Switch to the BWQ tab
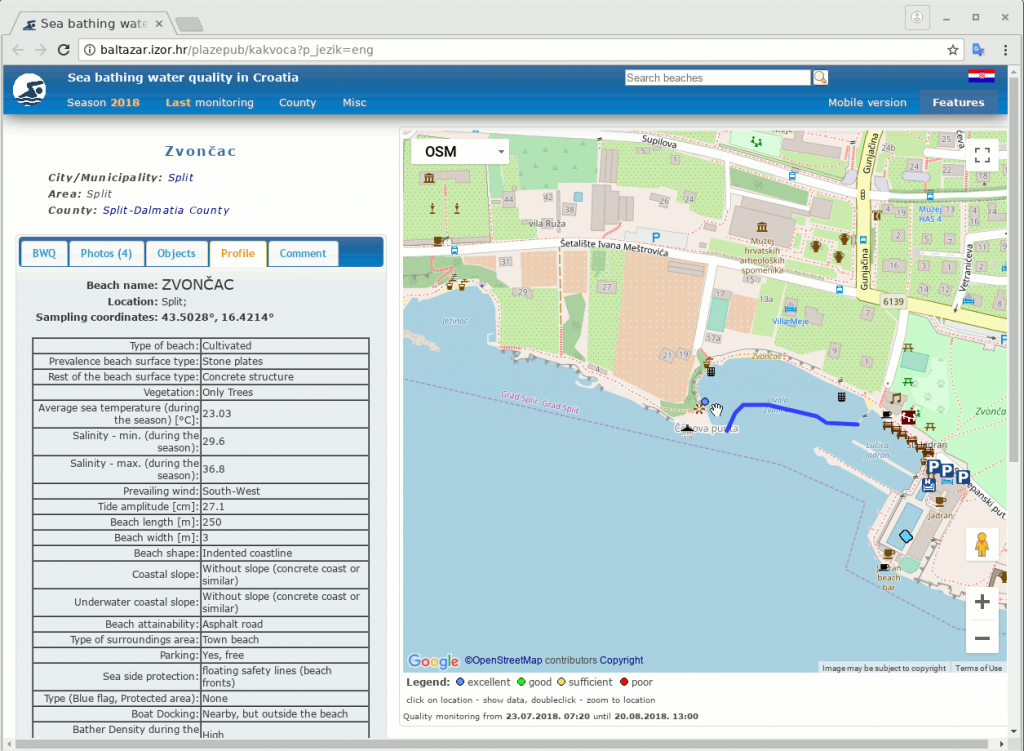Screen dimensions: 1024x751 (44, 254)
